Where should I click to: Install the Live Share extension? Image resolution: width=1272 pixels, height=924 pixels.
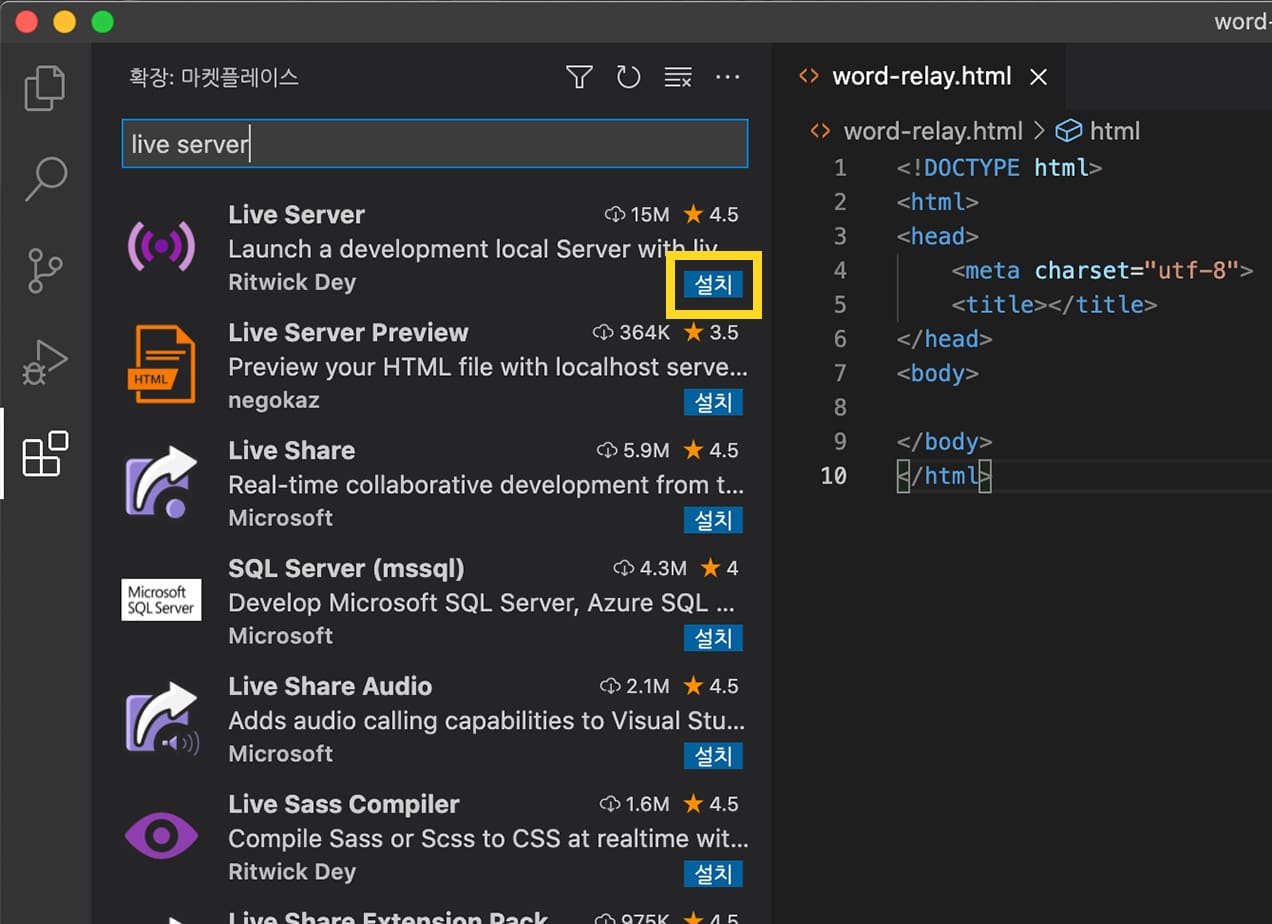pyautogui.click(x=713, y=520)
